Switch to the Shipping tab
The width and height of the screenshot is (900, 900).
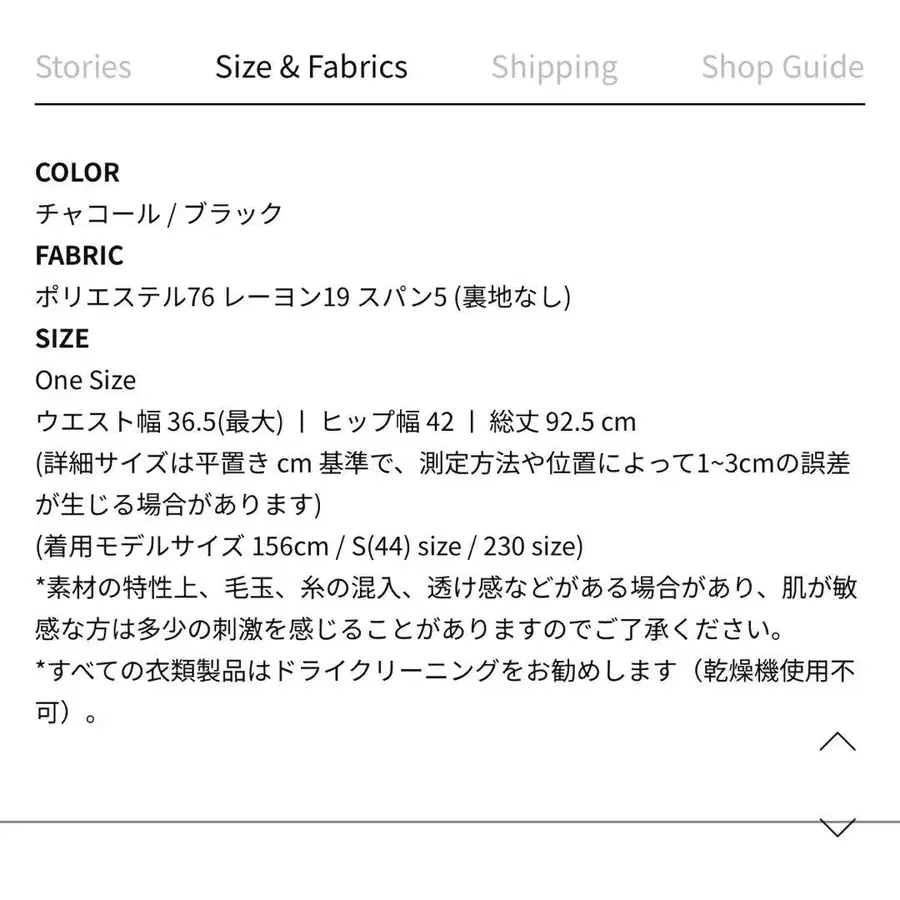coord(554,67)
